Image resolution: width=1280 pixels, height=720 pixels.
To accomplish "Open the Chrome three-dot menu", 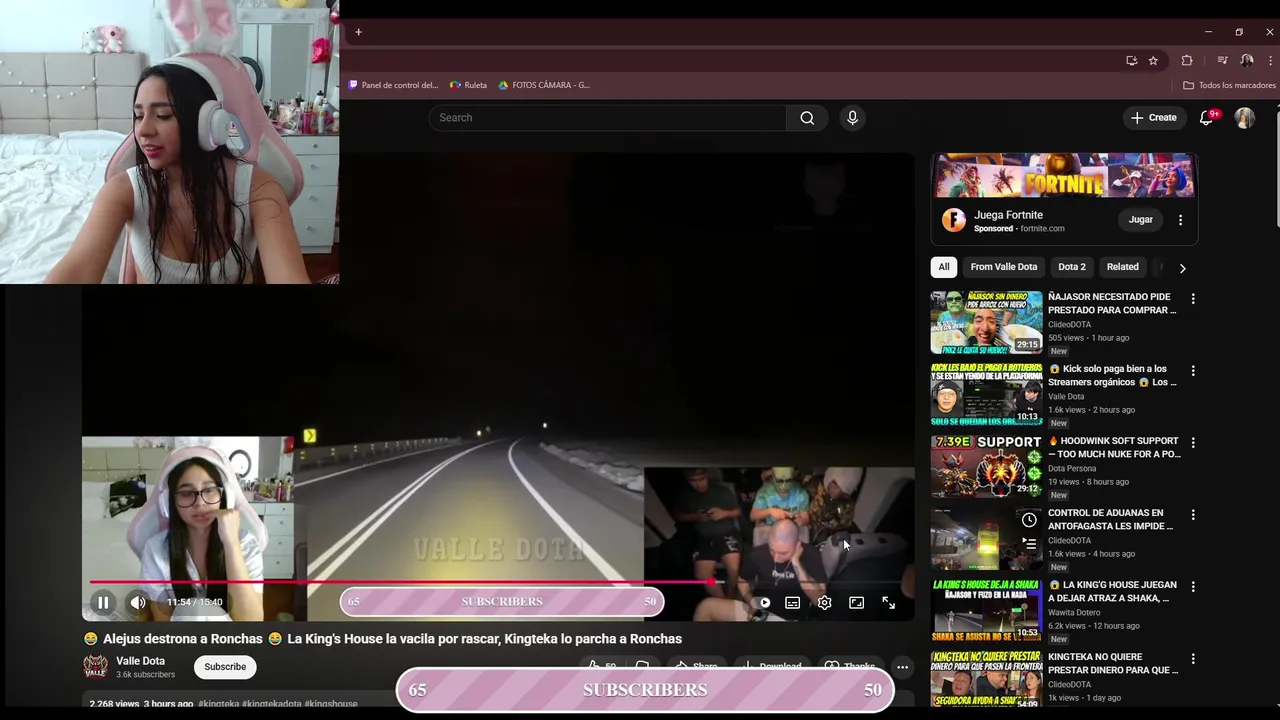I will pyautogui.click(x=1270, y=60).
